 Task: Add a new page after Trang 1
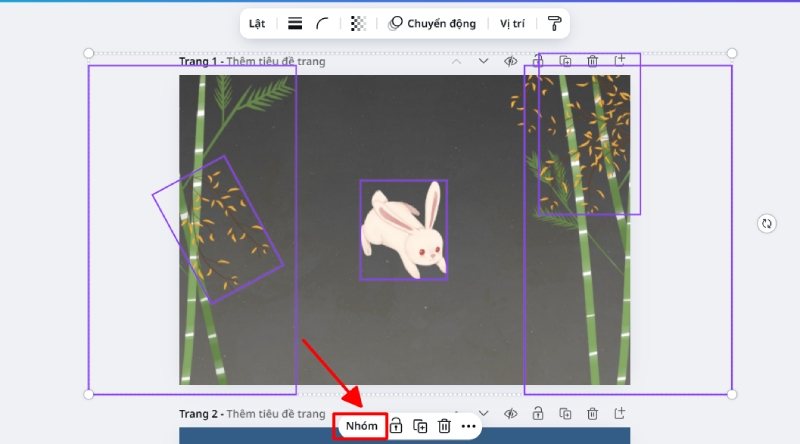click(619, 61)
